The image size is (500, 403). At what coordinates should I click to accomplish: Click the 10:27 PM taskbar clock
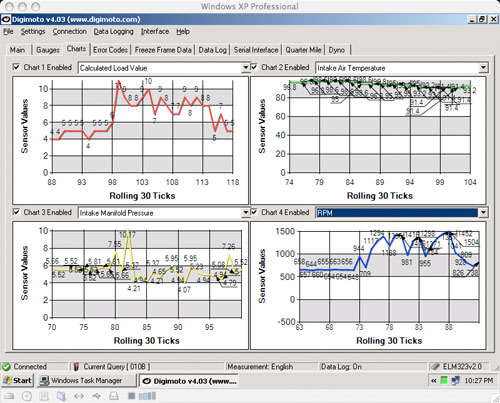[479, 380]
